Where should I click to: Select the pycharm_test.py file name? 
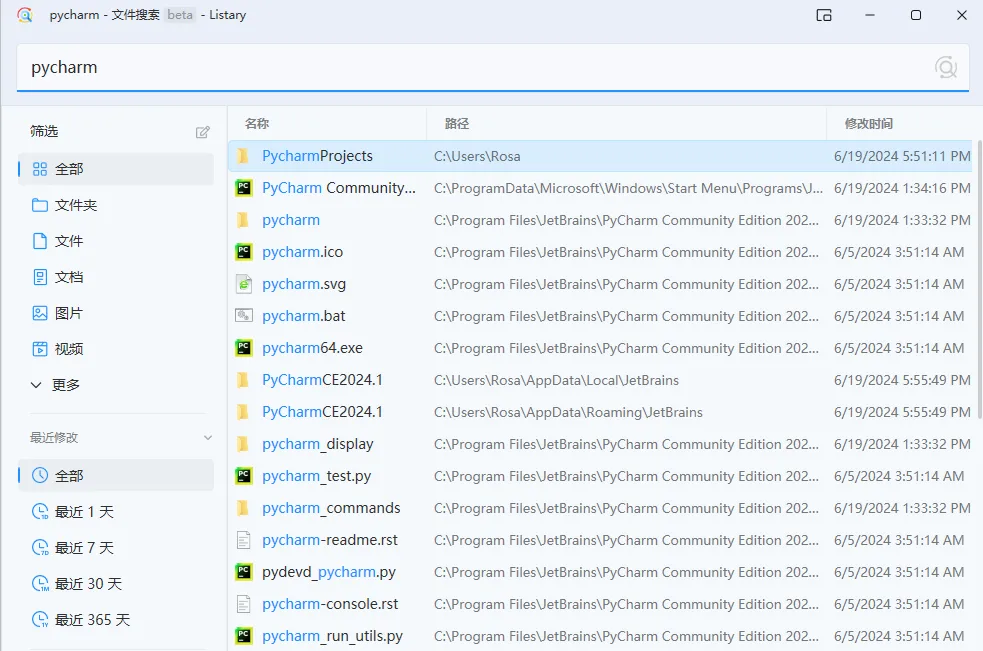[317, 476]
